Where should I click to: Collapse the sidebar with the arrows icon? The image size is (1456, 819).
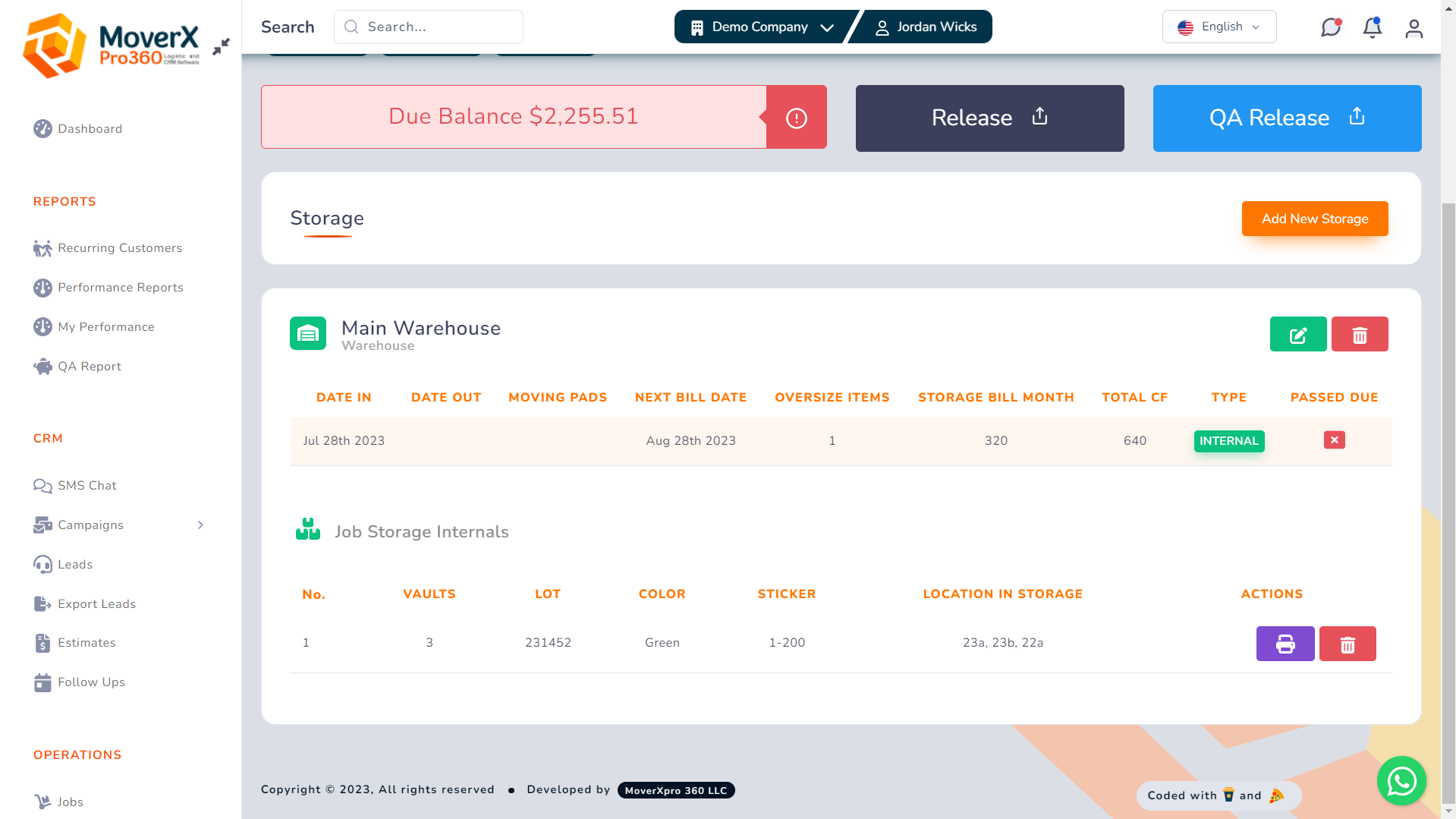(x=221, y=46)
